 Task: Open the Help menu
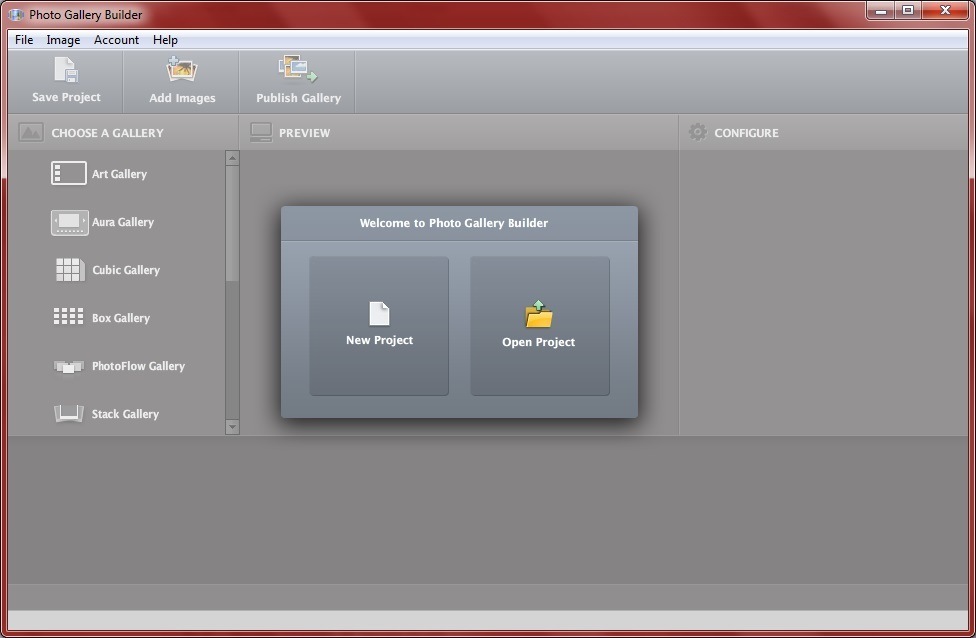[165, 39]
